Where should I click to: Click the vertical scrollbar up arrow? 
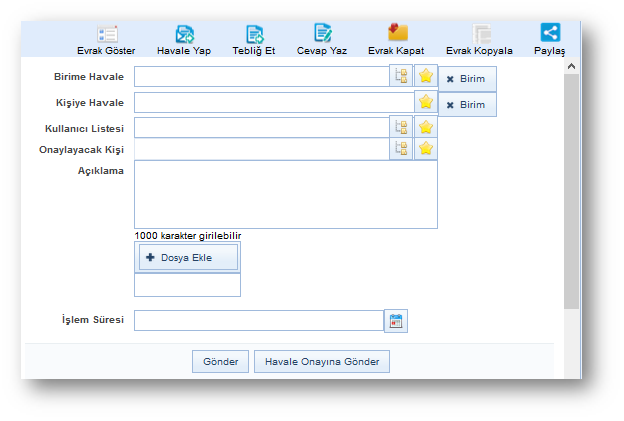572,66
